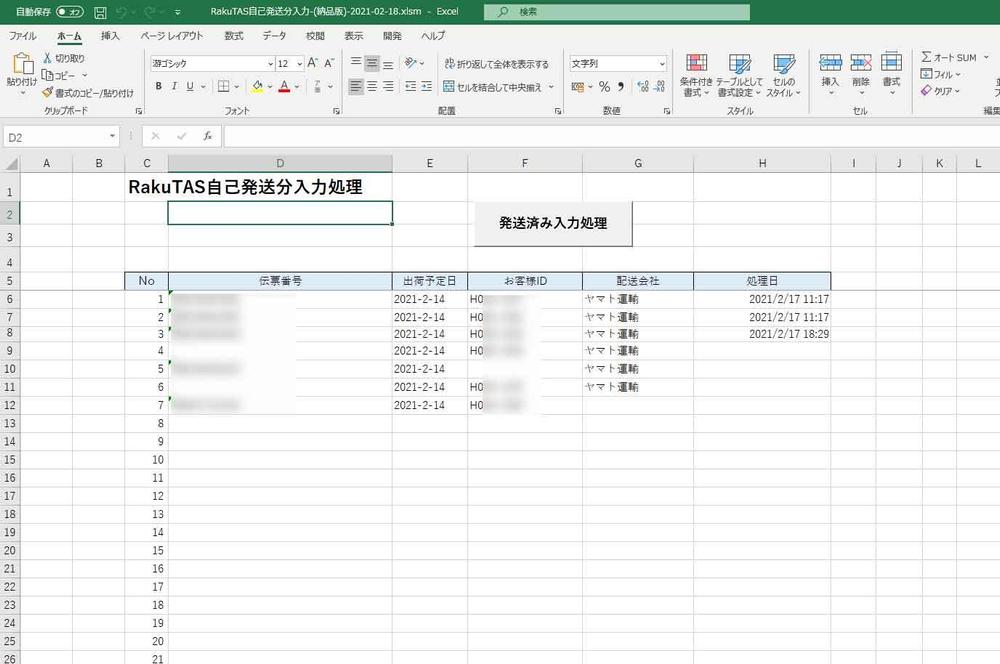Switch to データ tab
The image size is (1000, 664).
click(274, 36)
